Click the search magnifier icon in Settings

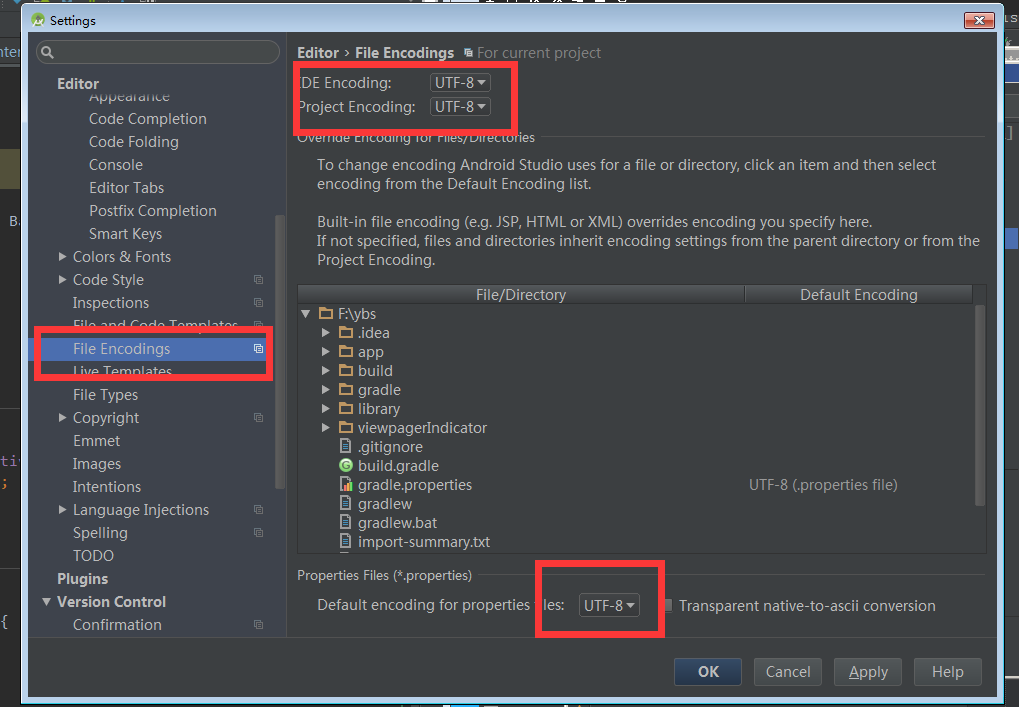[47, 53]
